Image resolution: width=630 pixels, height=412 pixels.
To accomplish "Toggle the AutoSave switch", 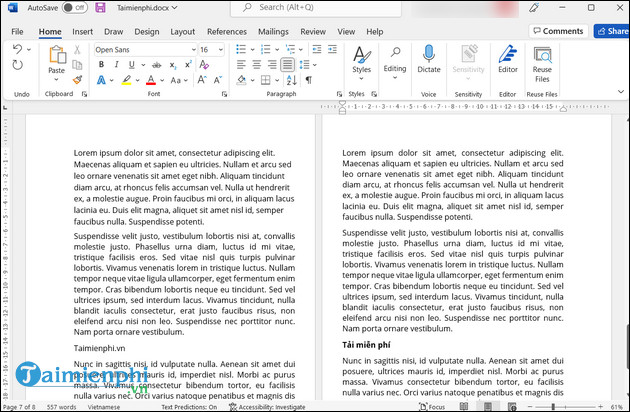I will pyautogui.click(x=74, y=7).
